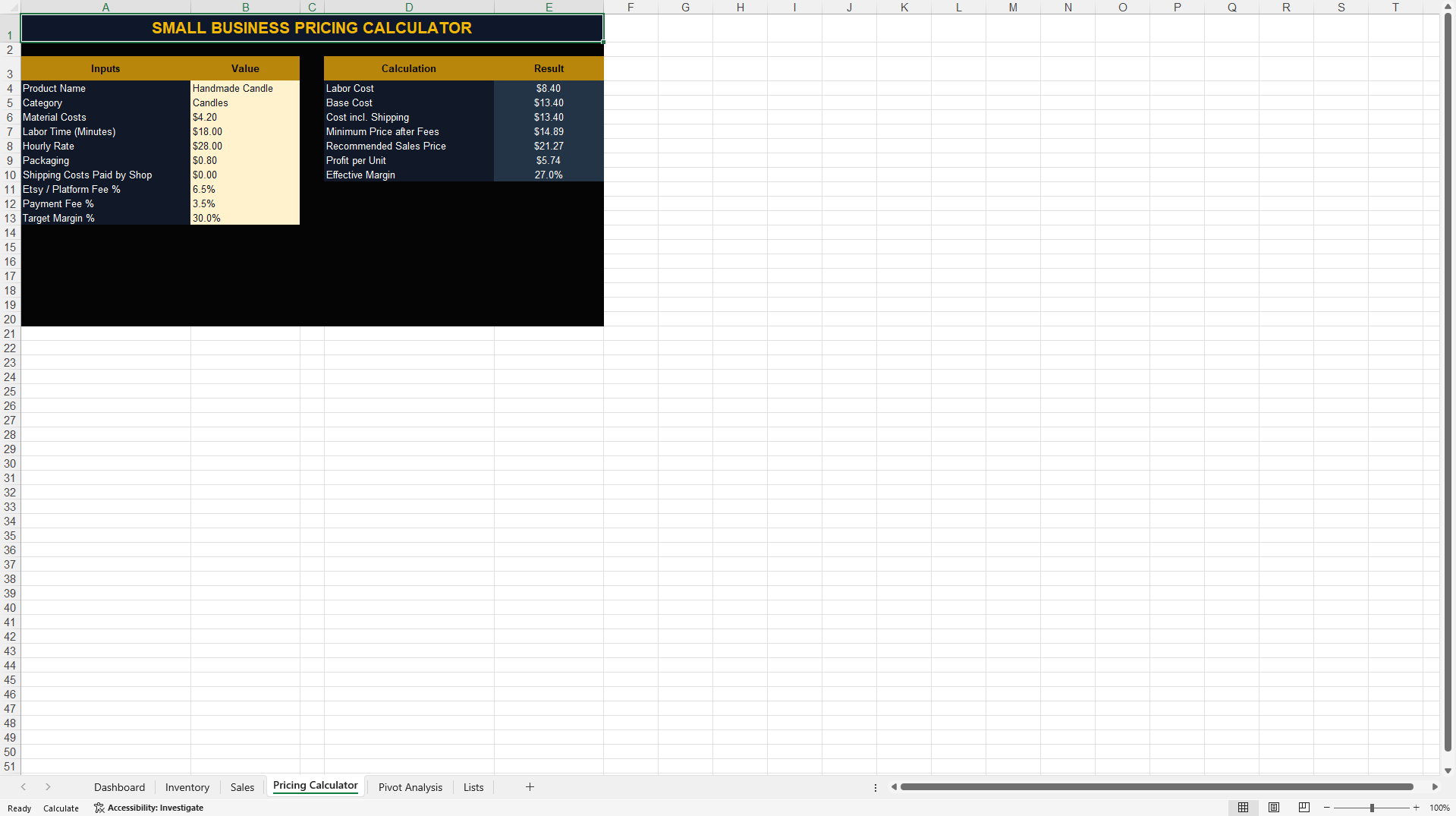This screenshot has height=816, width=1456.
Task: Click the 3.5% payment fee cell
Action: click(x=245, y=203)
